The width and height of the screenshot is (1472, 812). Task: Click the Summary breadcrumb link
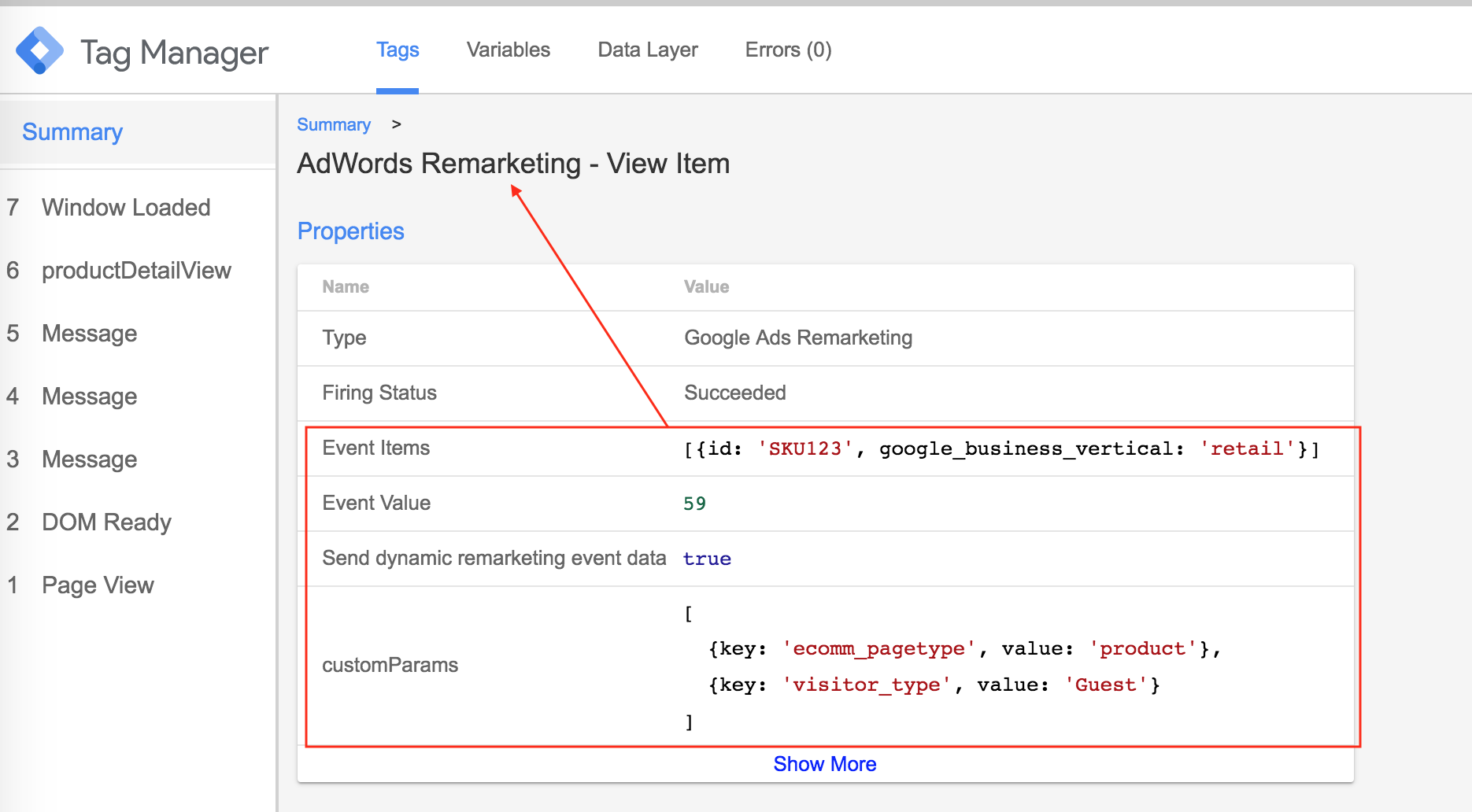334,125
